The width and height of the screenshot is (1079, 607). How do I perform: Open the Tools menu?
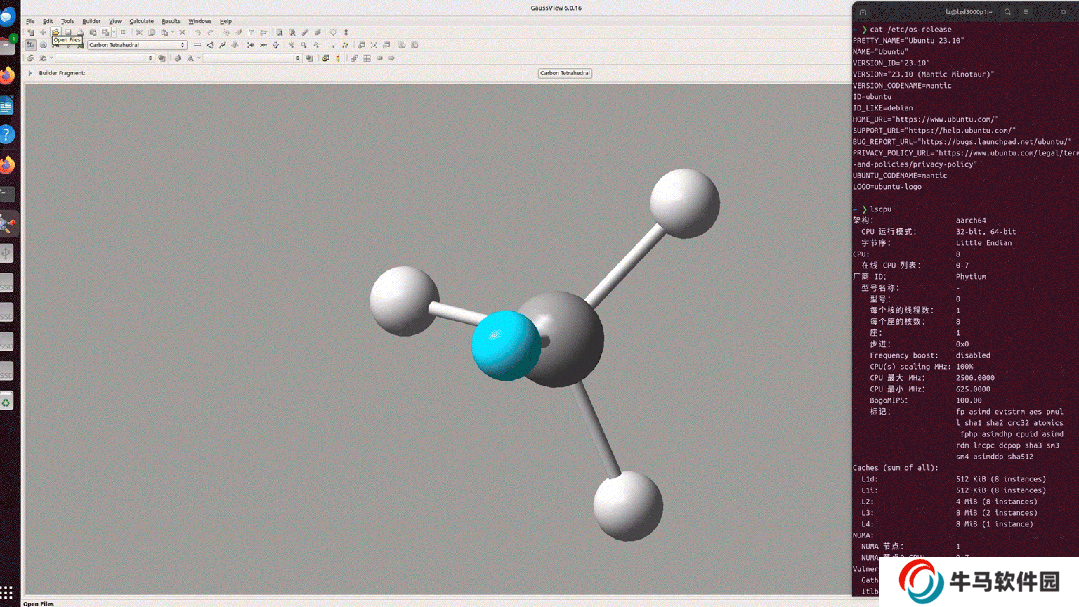point(67,20)
